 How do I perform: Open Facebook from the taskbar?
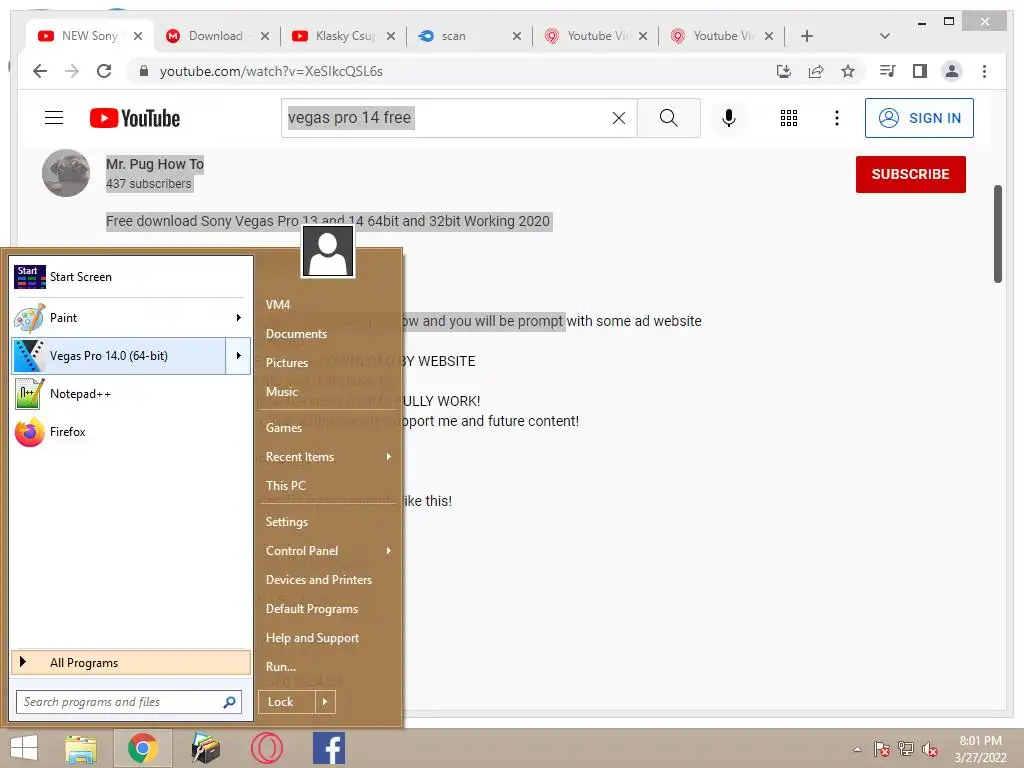pos(328,748)
